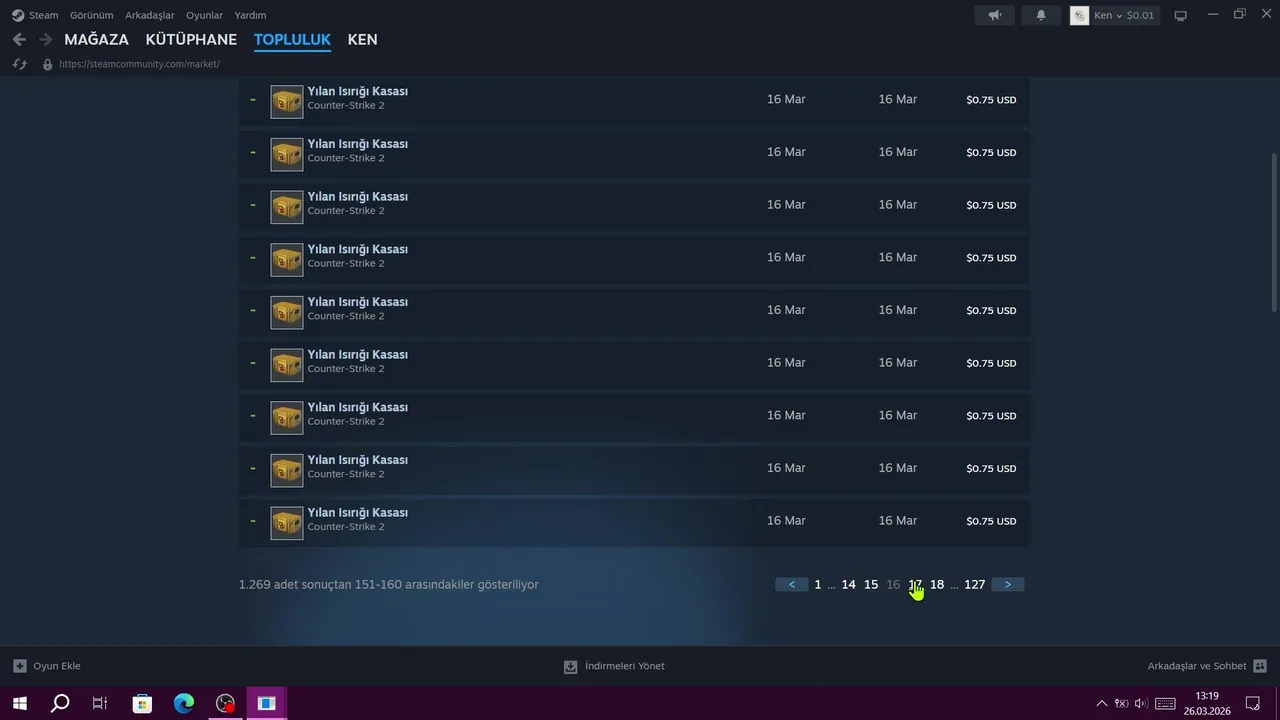Screen dimensions: 1280x720
Task: Click the friends chat icon at bottom right
Action: pos(1260,666)
